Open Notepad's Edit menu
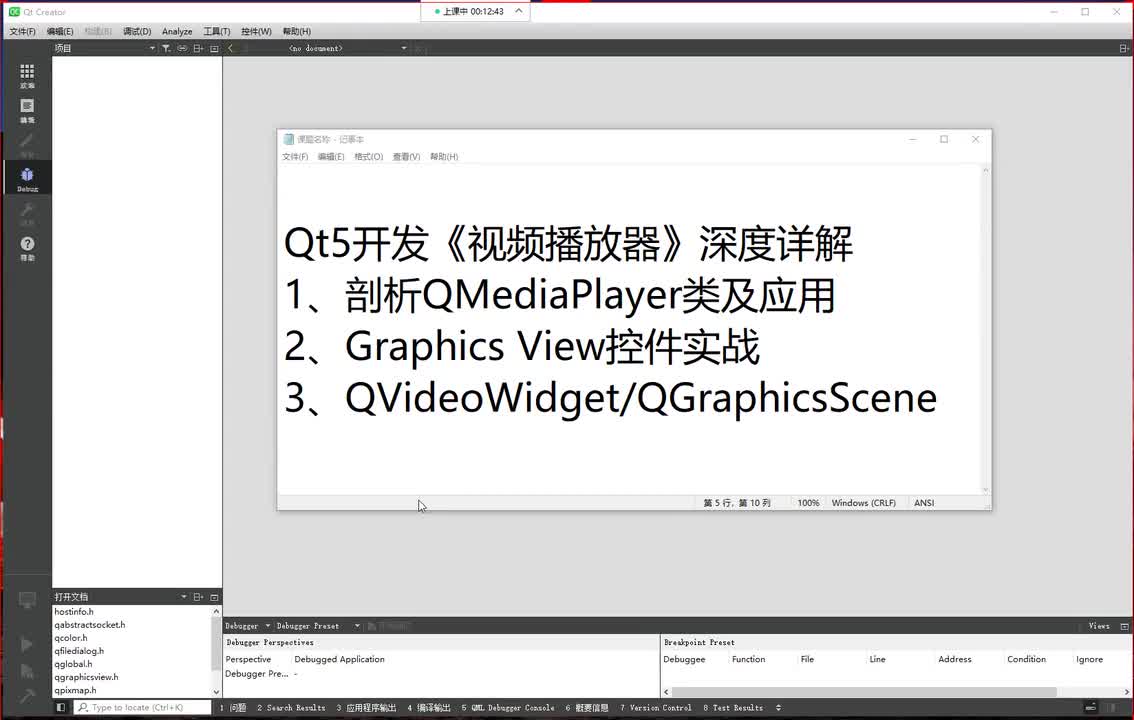 331,157
